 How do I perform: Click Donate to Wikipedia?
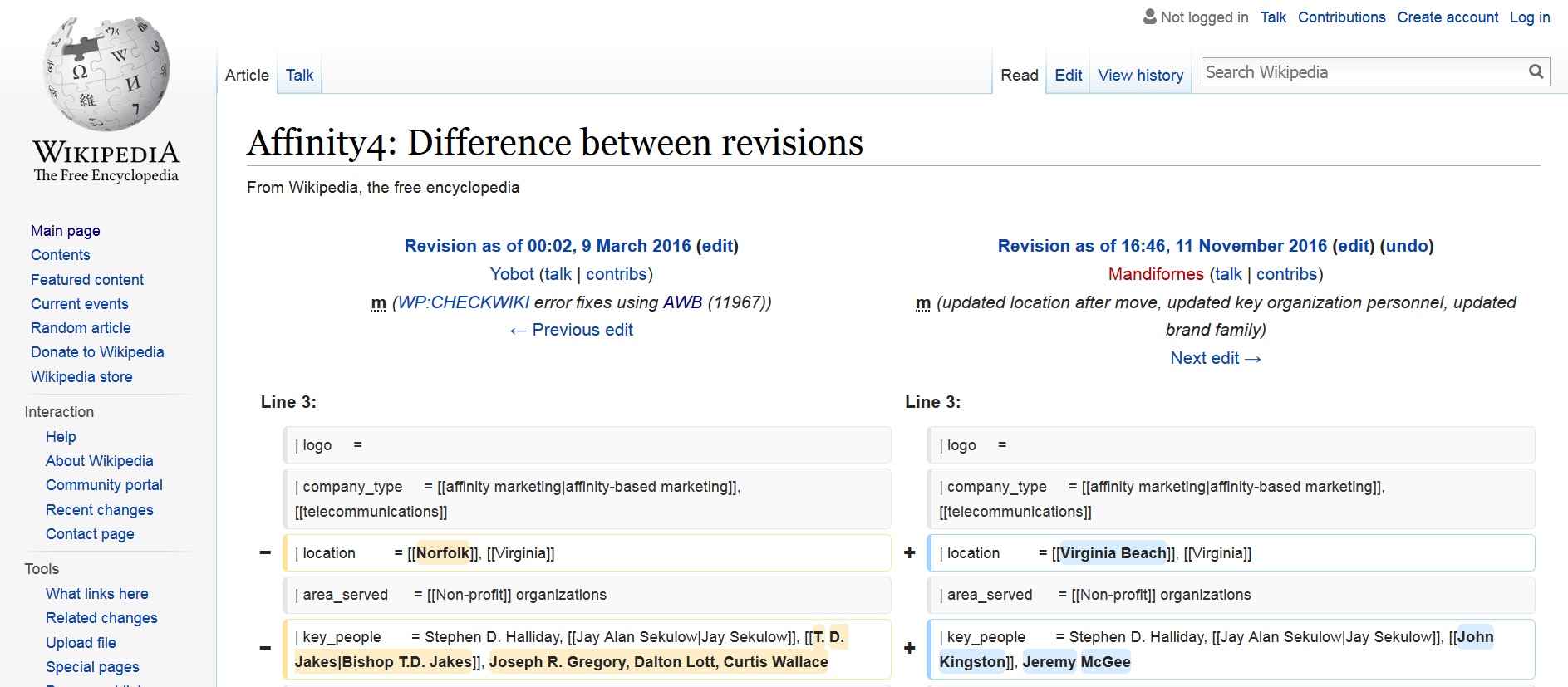pos(97,352)
